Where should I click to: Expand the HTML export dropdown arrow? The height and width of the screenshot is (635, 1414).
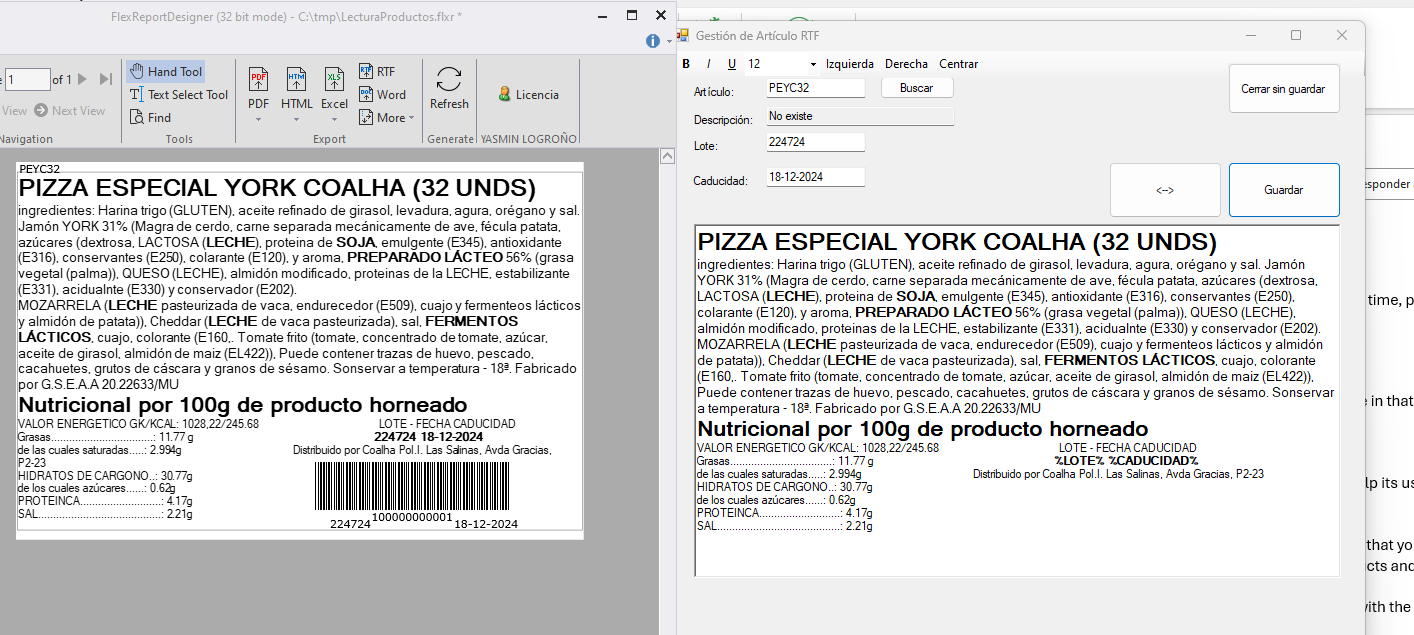point(297,119)
